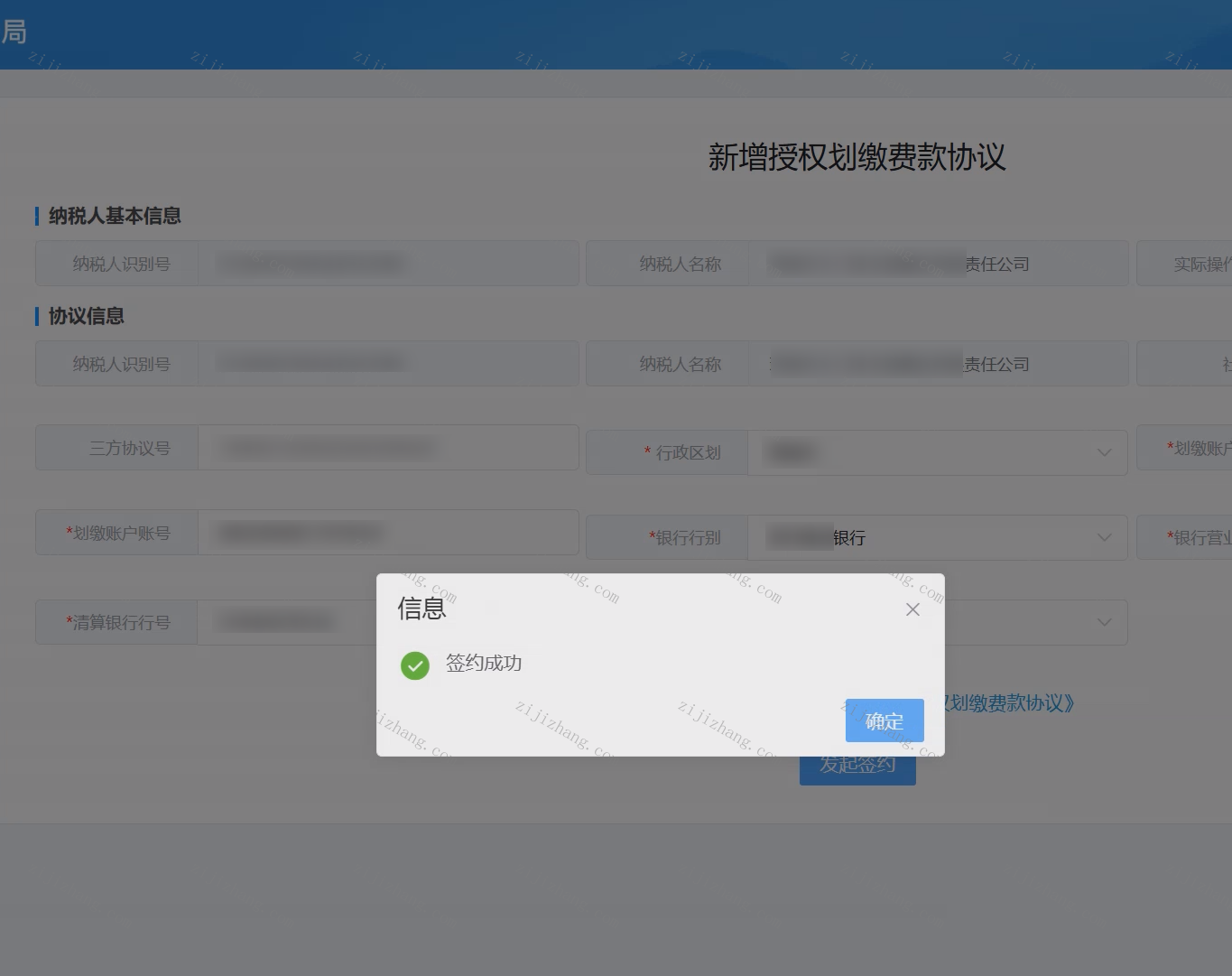The height and width of the screenshot is (976, 1232).
Task: Confirm with the 确定 button
Action: (885, 720)
